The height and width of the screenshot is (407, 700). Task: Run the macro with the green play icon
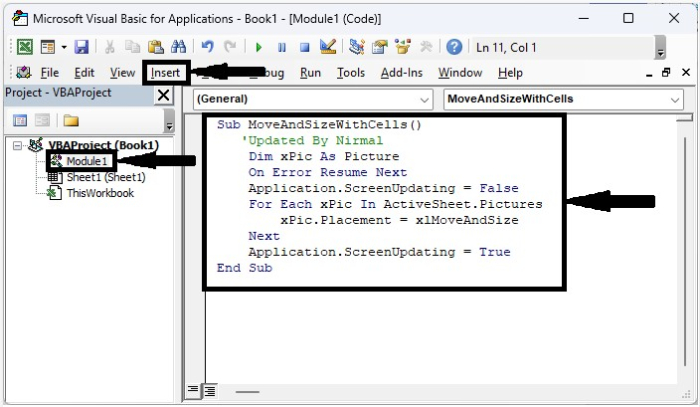[258, 47]
